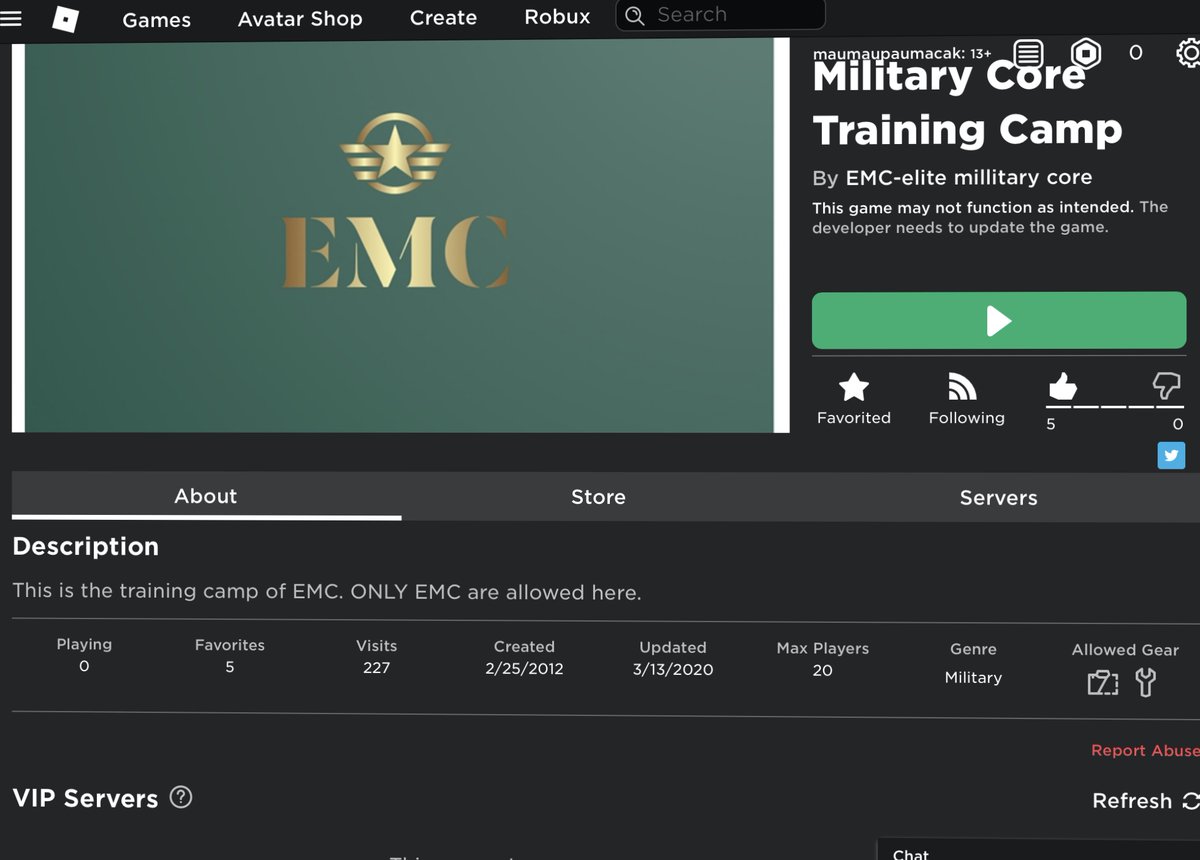Click the search magnifier icon
This screenshot has height=860, width=1200.
[x=634, y=15]
